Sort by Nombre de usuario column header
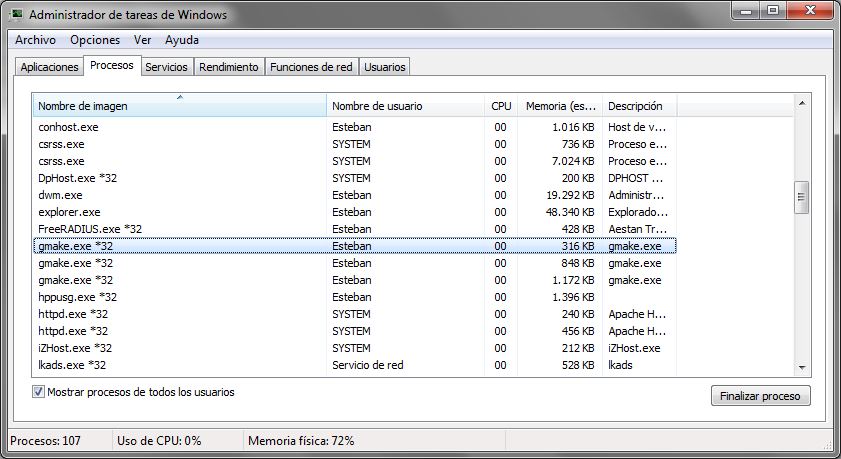This screenshot has height=459, width=841. tap(405, 106)
